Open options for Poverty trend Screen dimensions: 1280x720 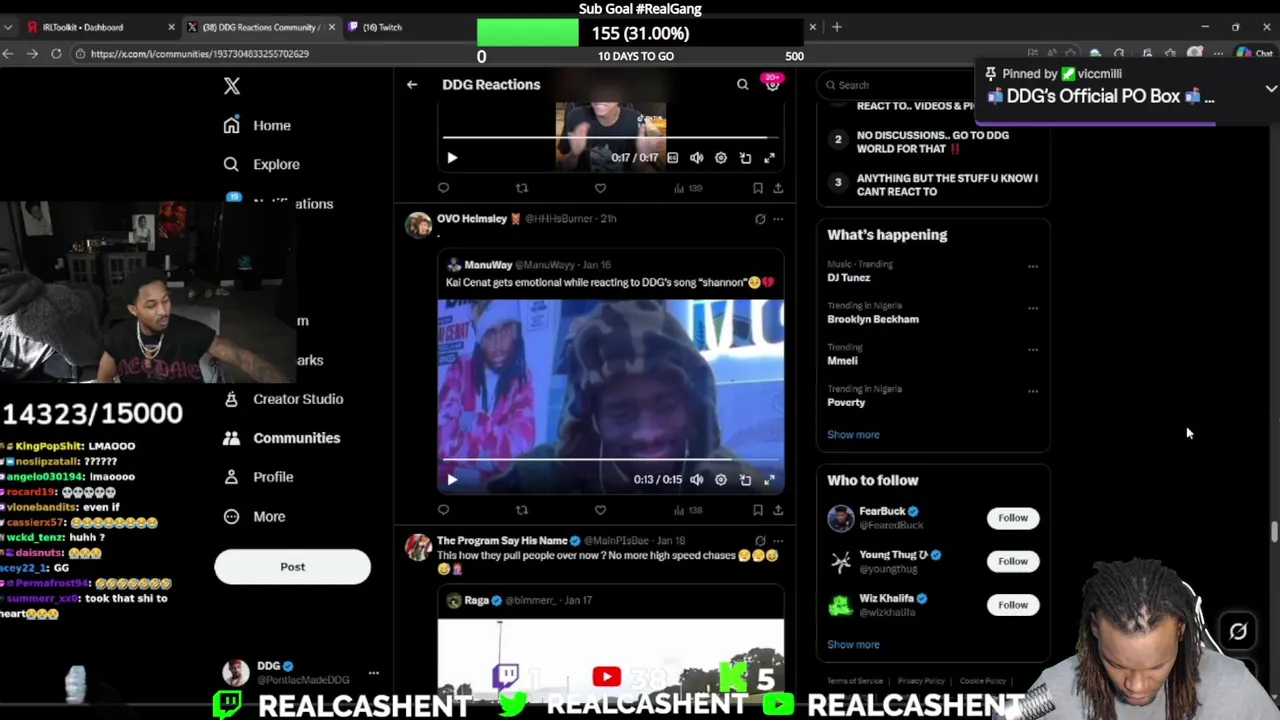[1033, 391]
